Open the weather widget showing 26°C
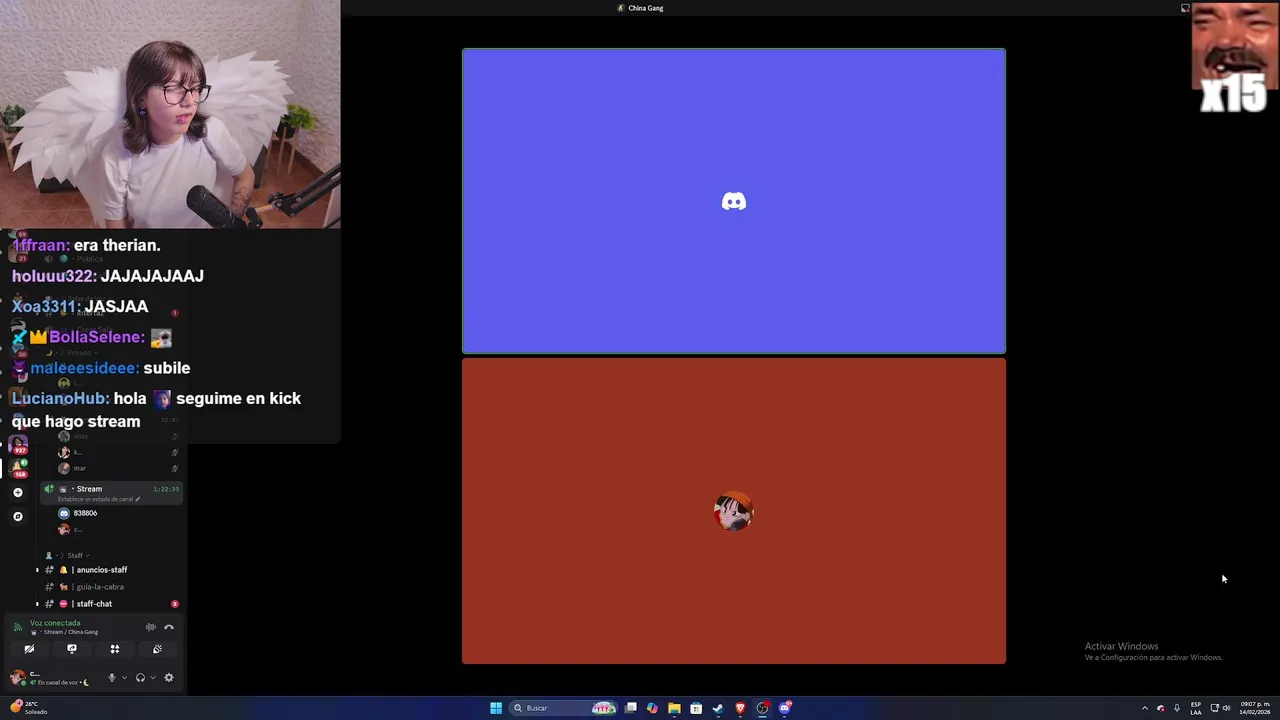1280x720 pixels. tap(28, 707)
